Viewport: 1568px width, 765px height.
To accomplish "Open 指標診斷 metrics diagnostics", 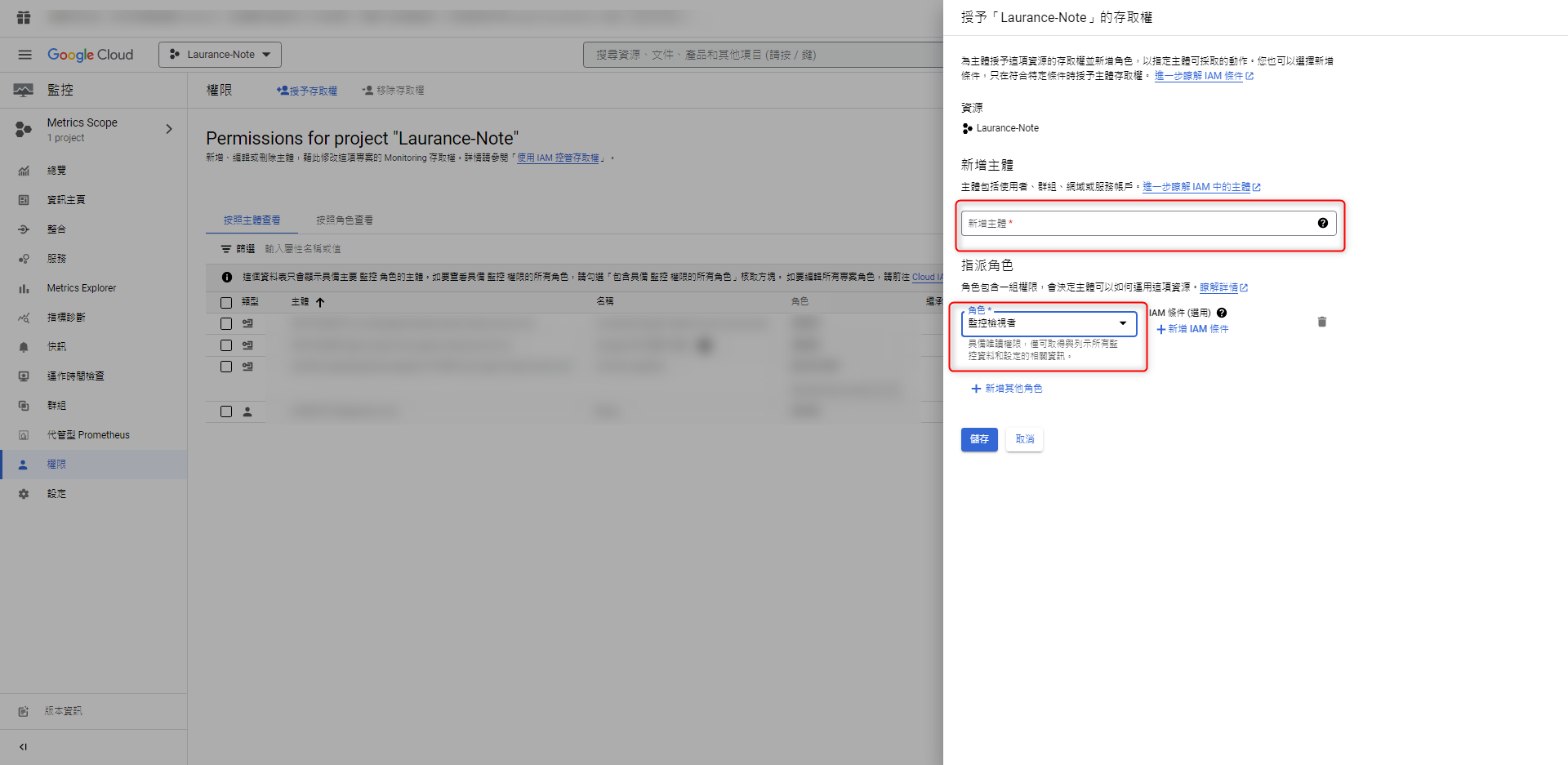I will [x=66, y=318].
